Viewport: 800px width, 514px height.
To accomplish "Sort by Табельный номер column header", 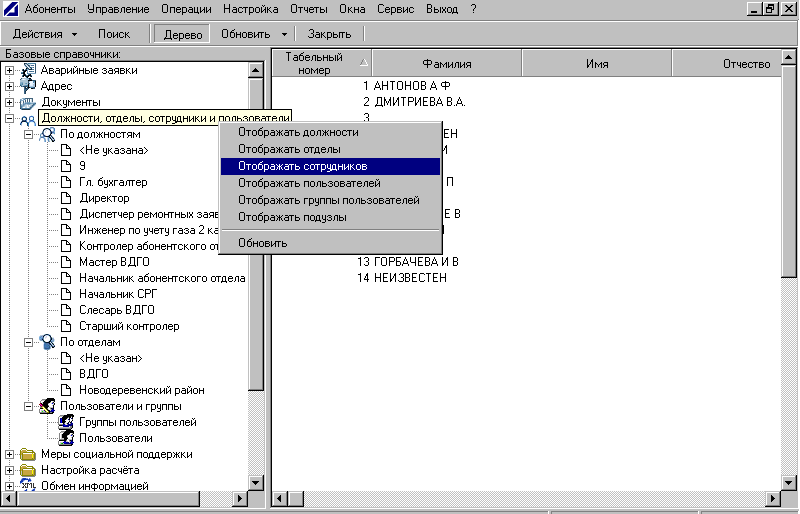I will pyautogui.click(x=314, y=64).
